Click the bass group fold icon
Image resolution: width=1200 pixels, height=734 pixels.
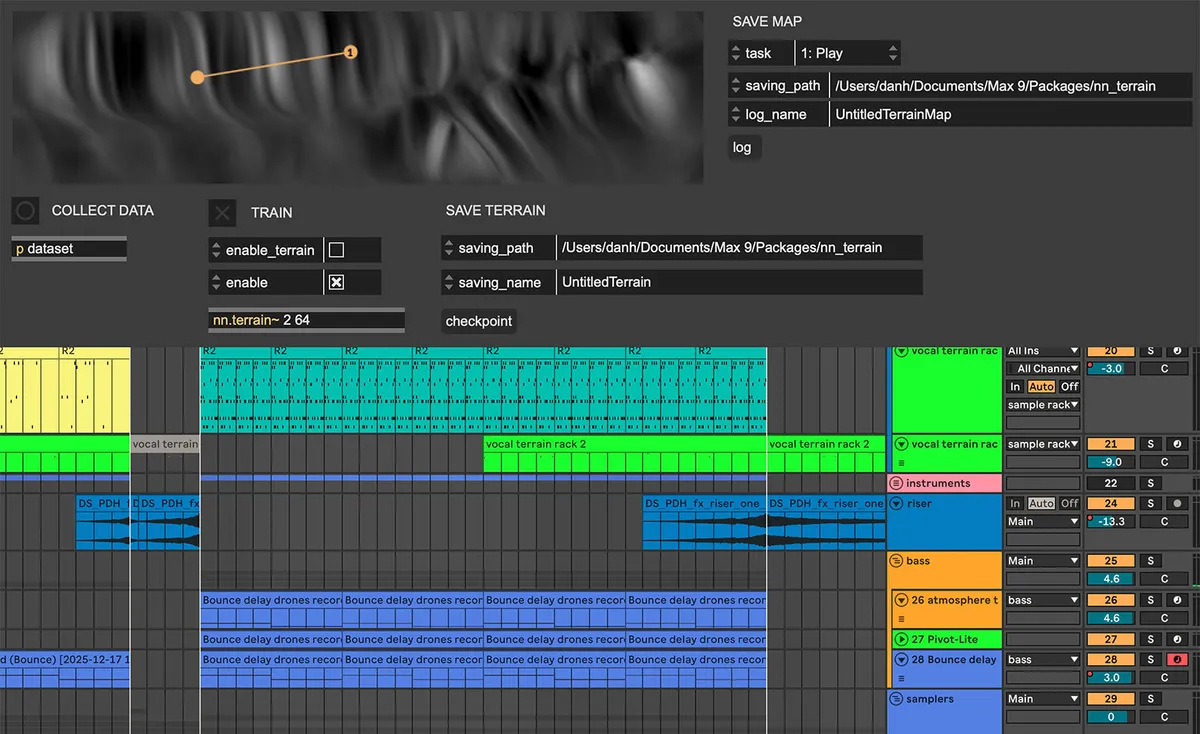click(897, 562)
